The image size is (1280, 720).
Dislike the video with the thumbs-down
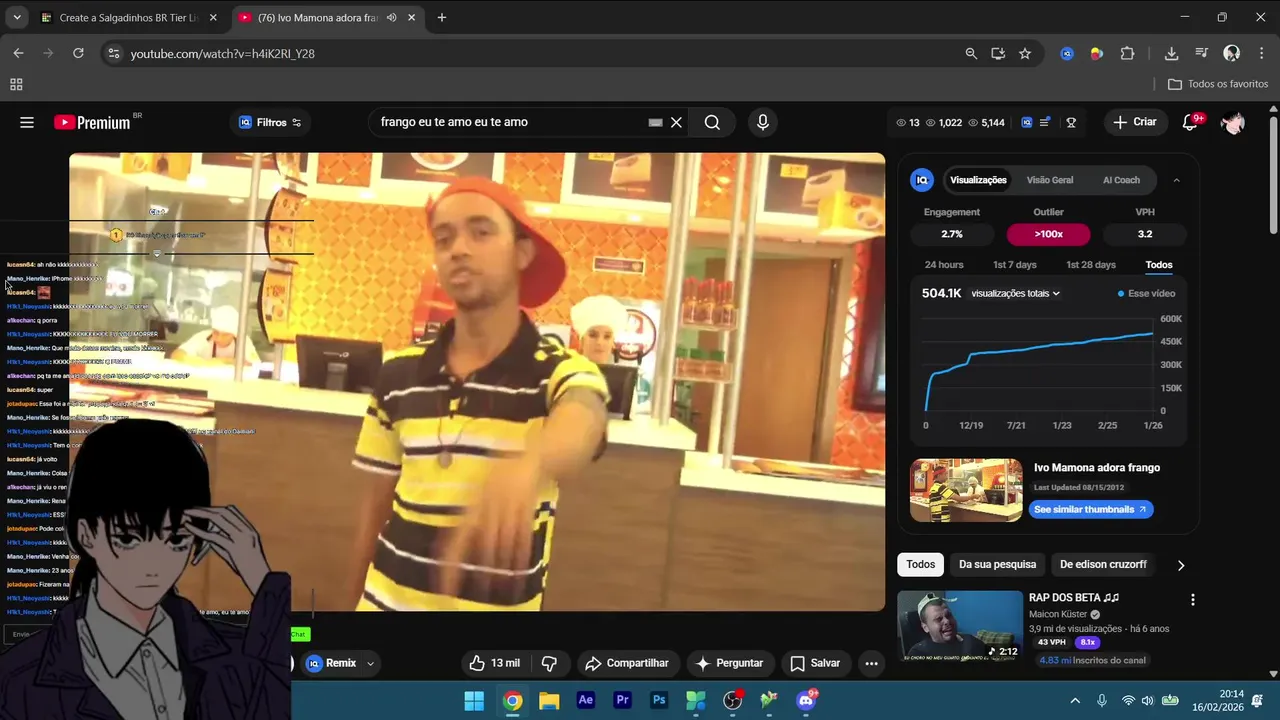point(549,663)
